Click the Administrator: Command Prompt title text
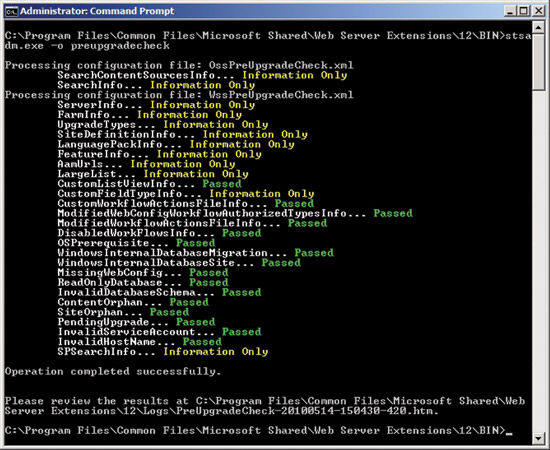 pos(97,11)
